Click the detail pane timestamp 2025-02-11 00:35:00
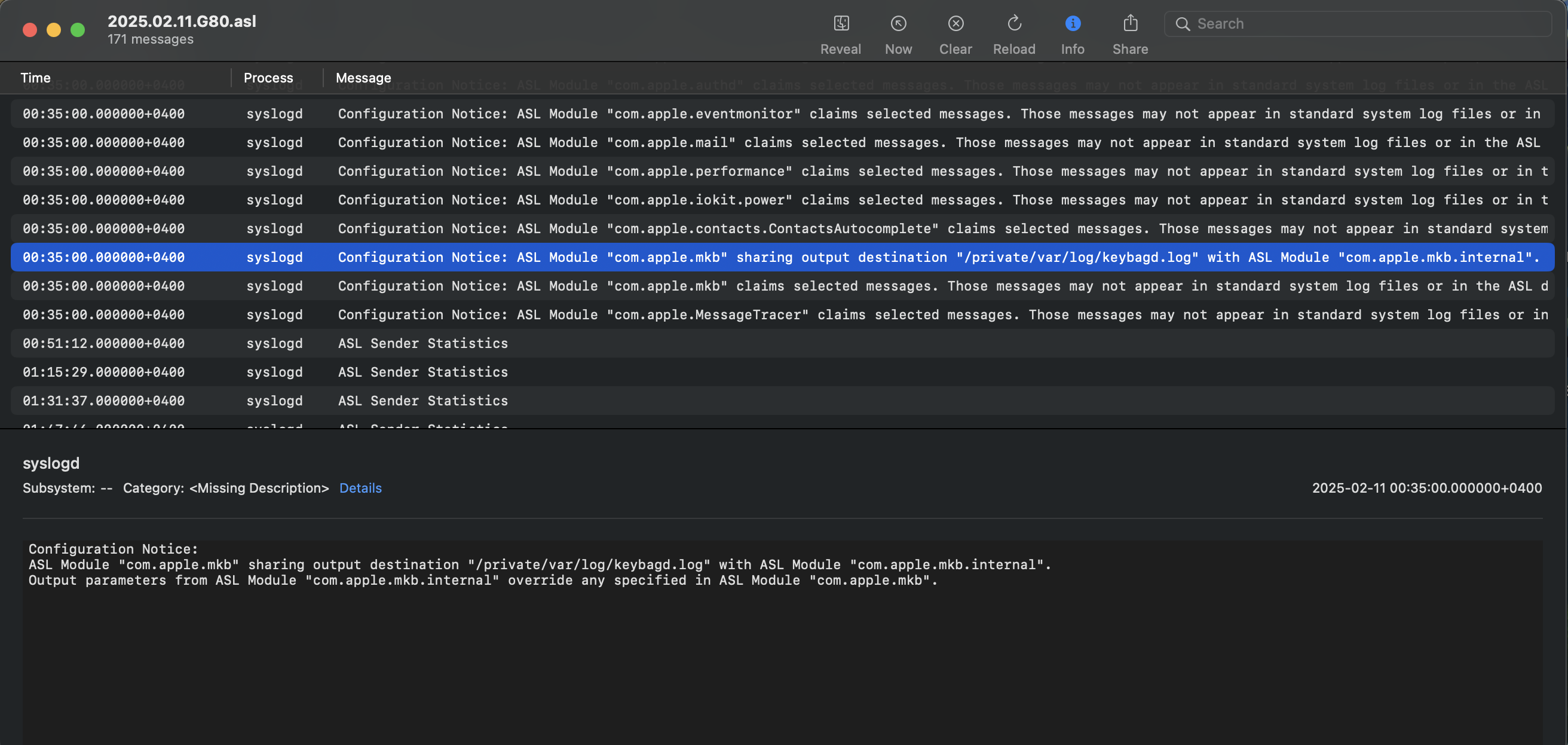Viewport: 1568px width, 745px height. (1427, 488)
